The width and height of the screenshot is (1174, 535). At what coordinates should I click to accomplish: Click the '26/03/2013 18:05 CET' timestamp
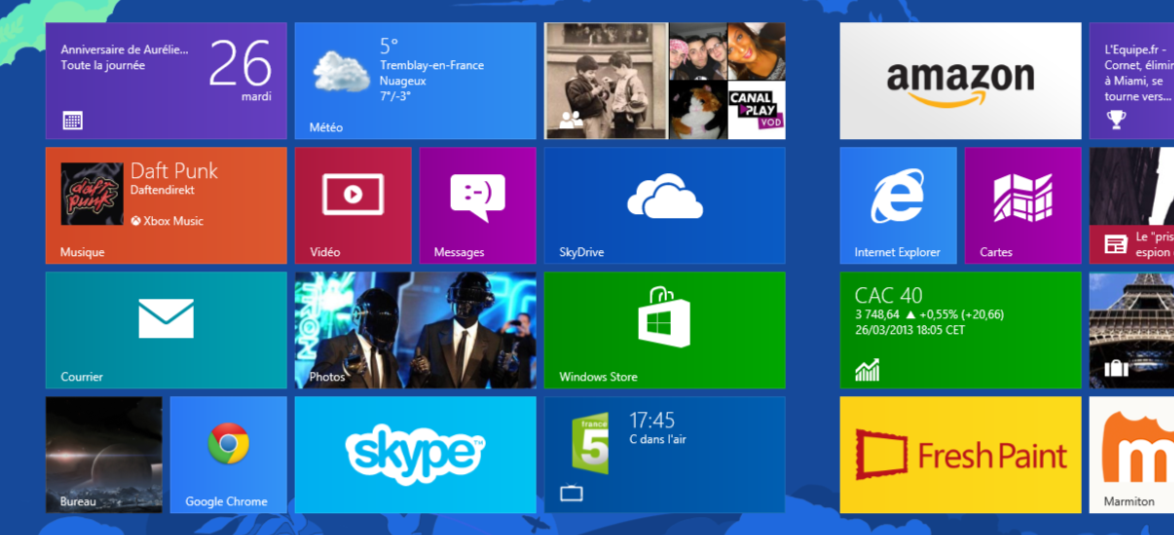[x=910, y=330]
